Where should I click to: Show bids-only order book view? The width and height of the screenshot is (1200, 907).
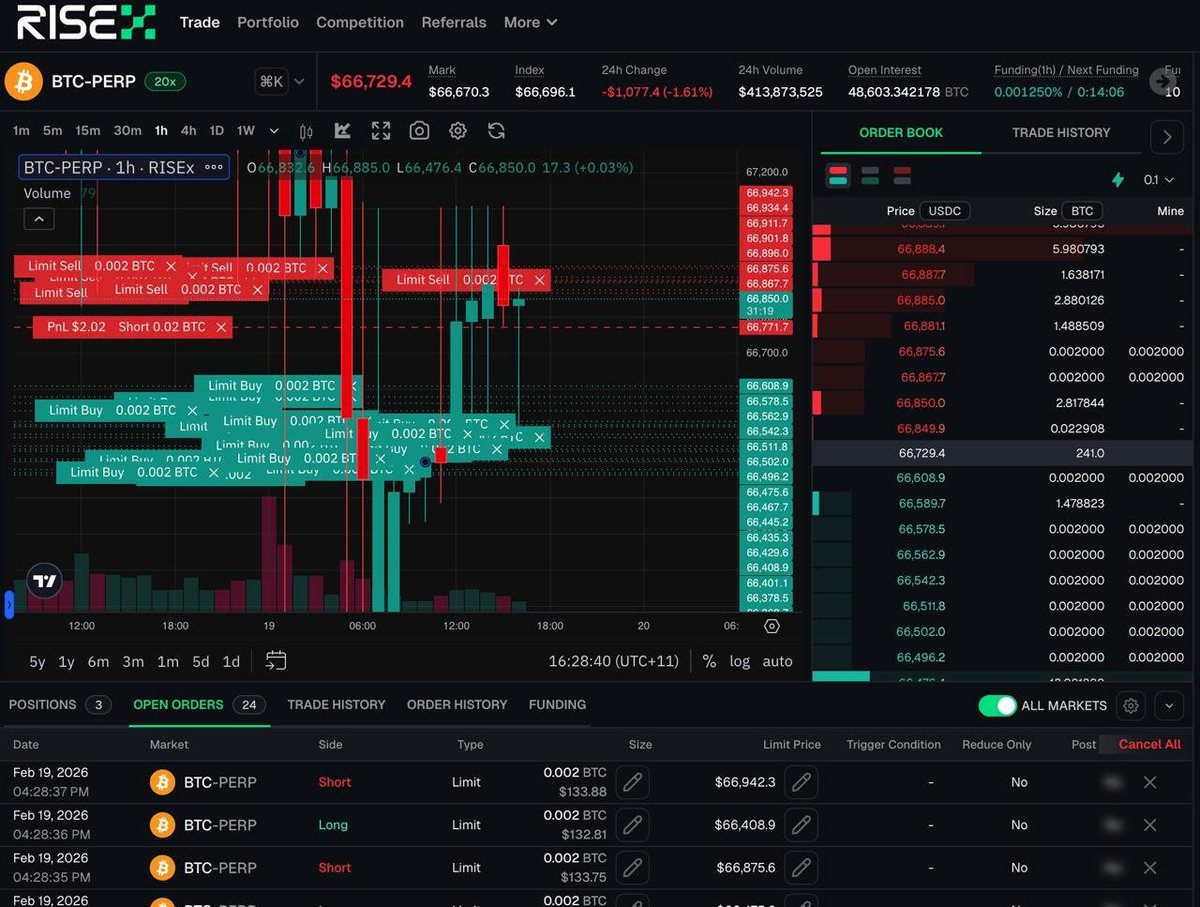click(870, 176)
